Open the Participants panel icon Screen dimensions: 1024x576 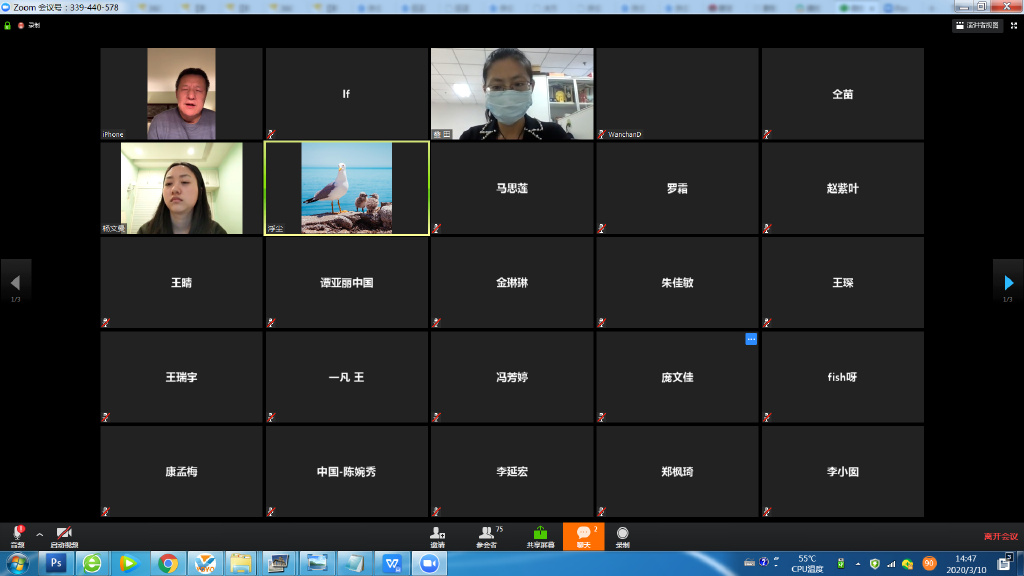[486, 535]
